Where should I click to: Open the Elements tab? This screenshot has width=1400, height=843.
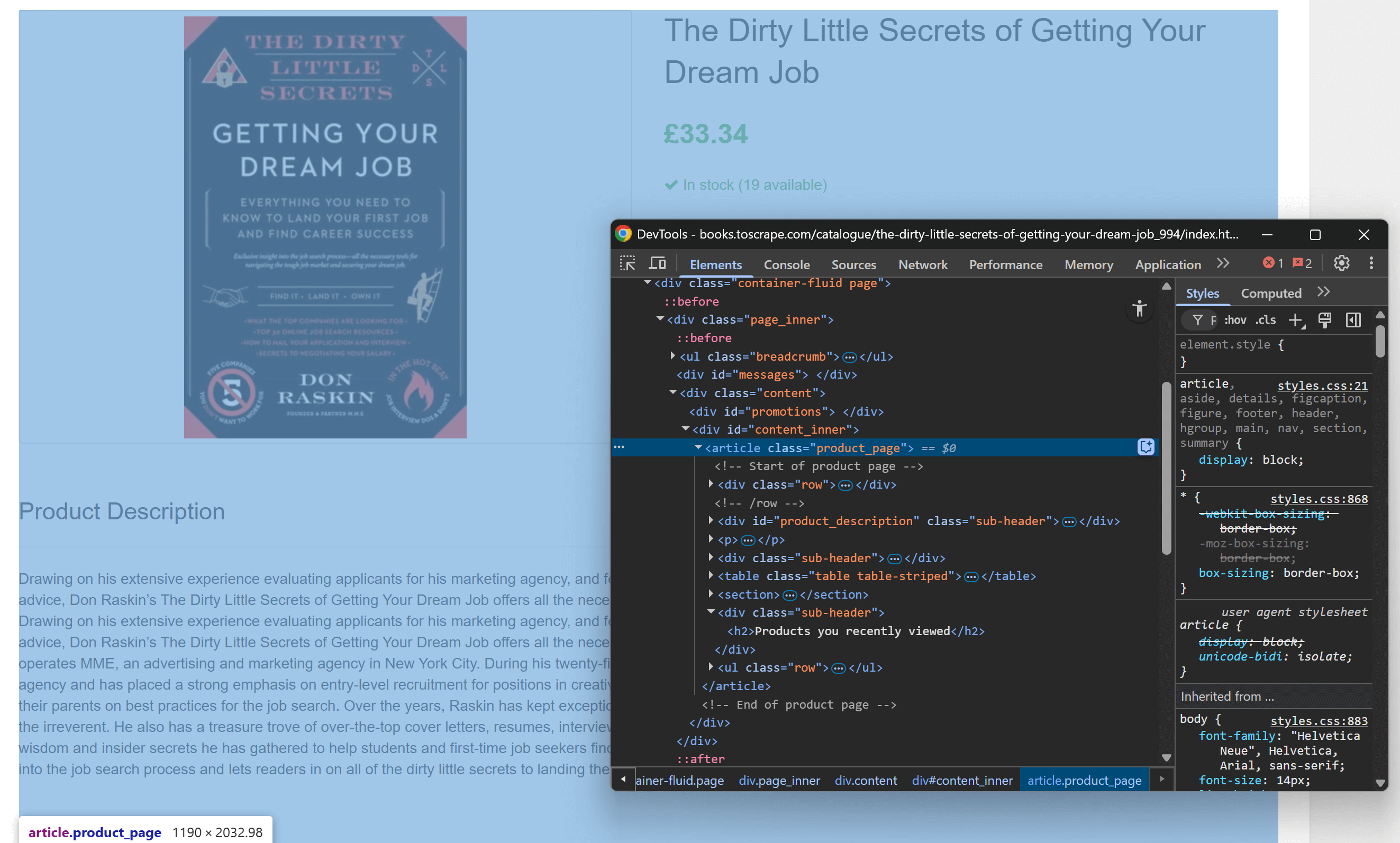[715, 265]
